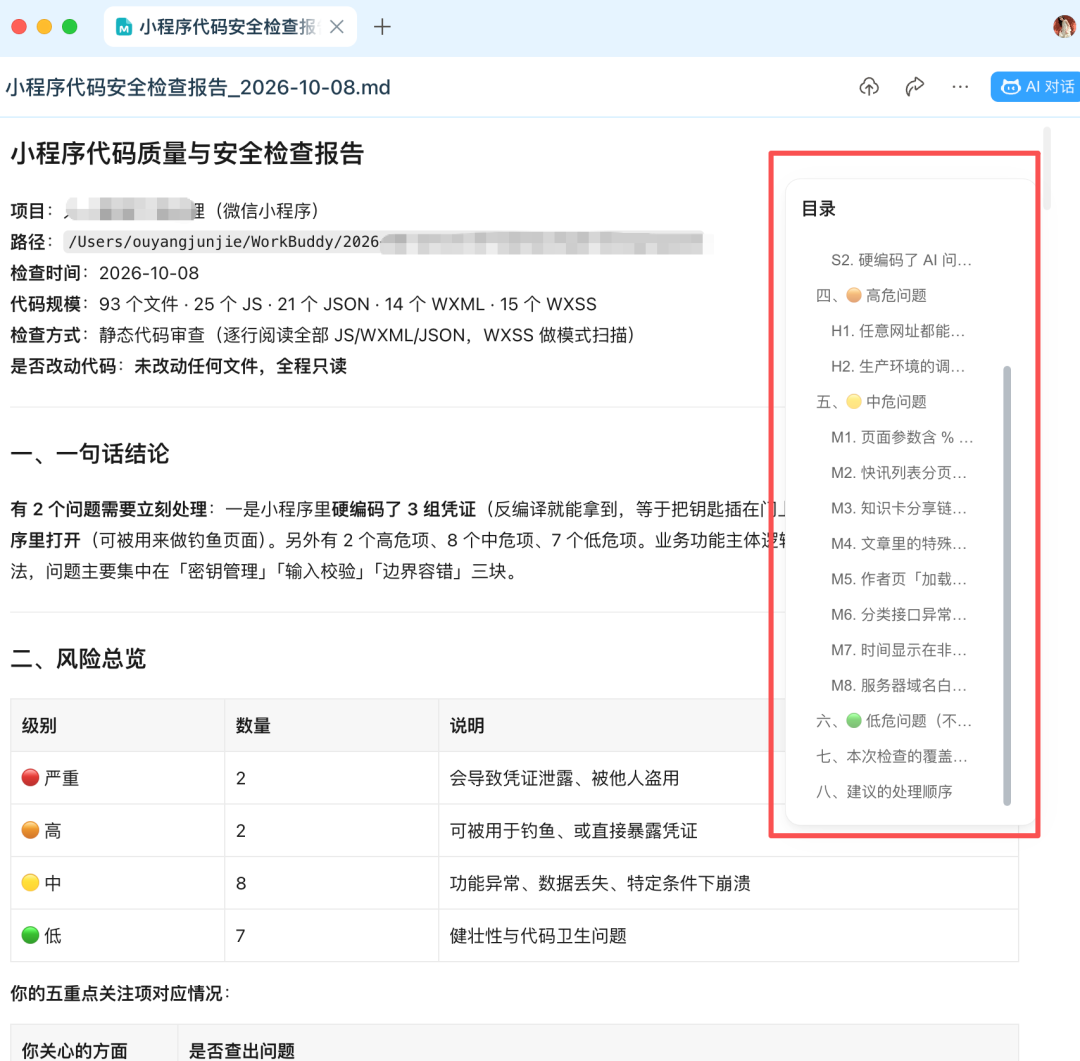Click the count 7 in 低 row
The width and height of the screenshot is (1080, 1061).
coord(240,936)
